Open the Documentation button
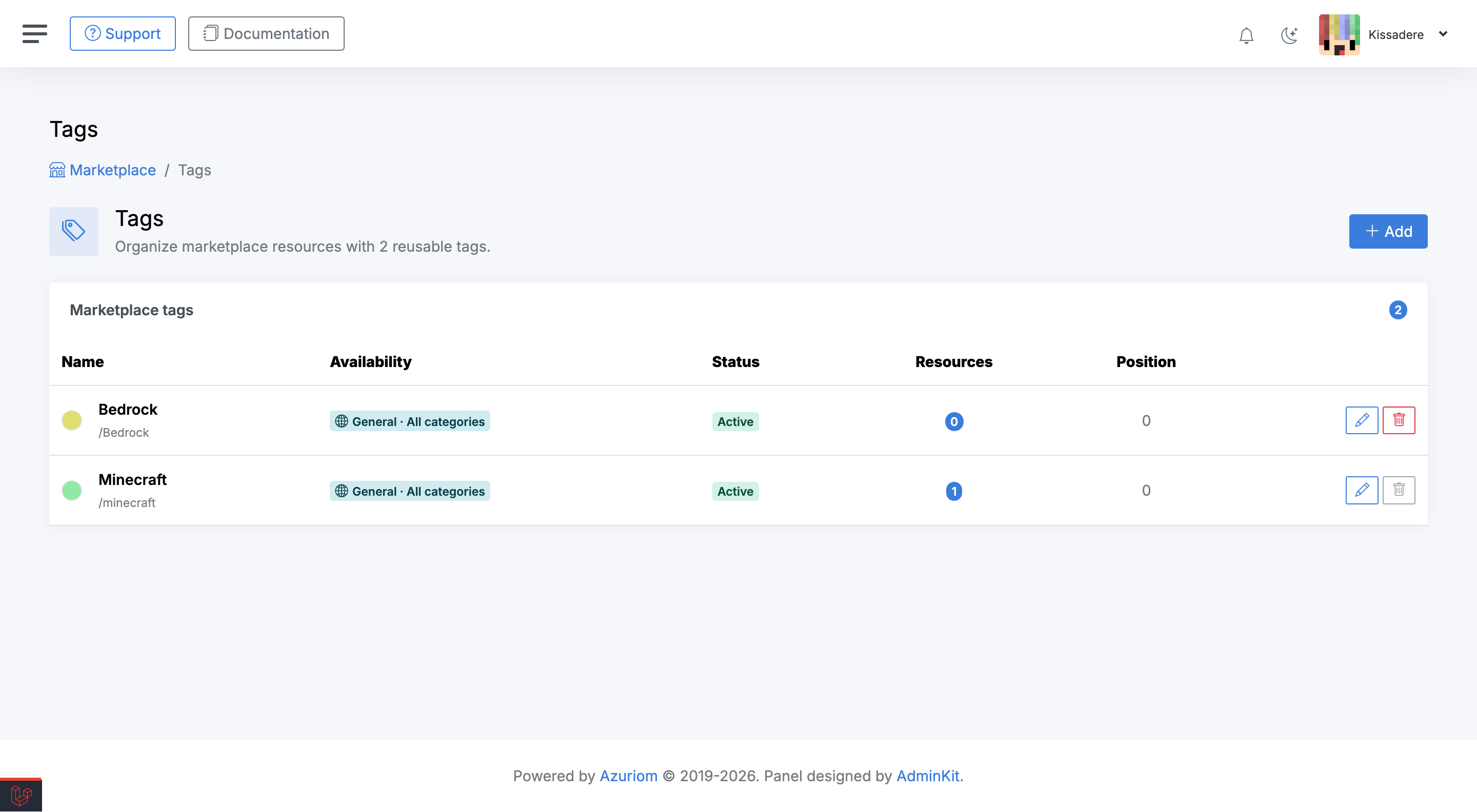The height and width of the screenshot is (812, 1477). click(266, 33)
